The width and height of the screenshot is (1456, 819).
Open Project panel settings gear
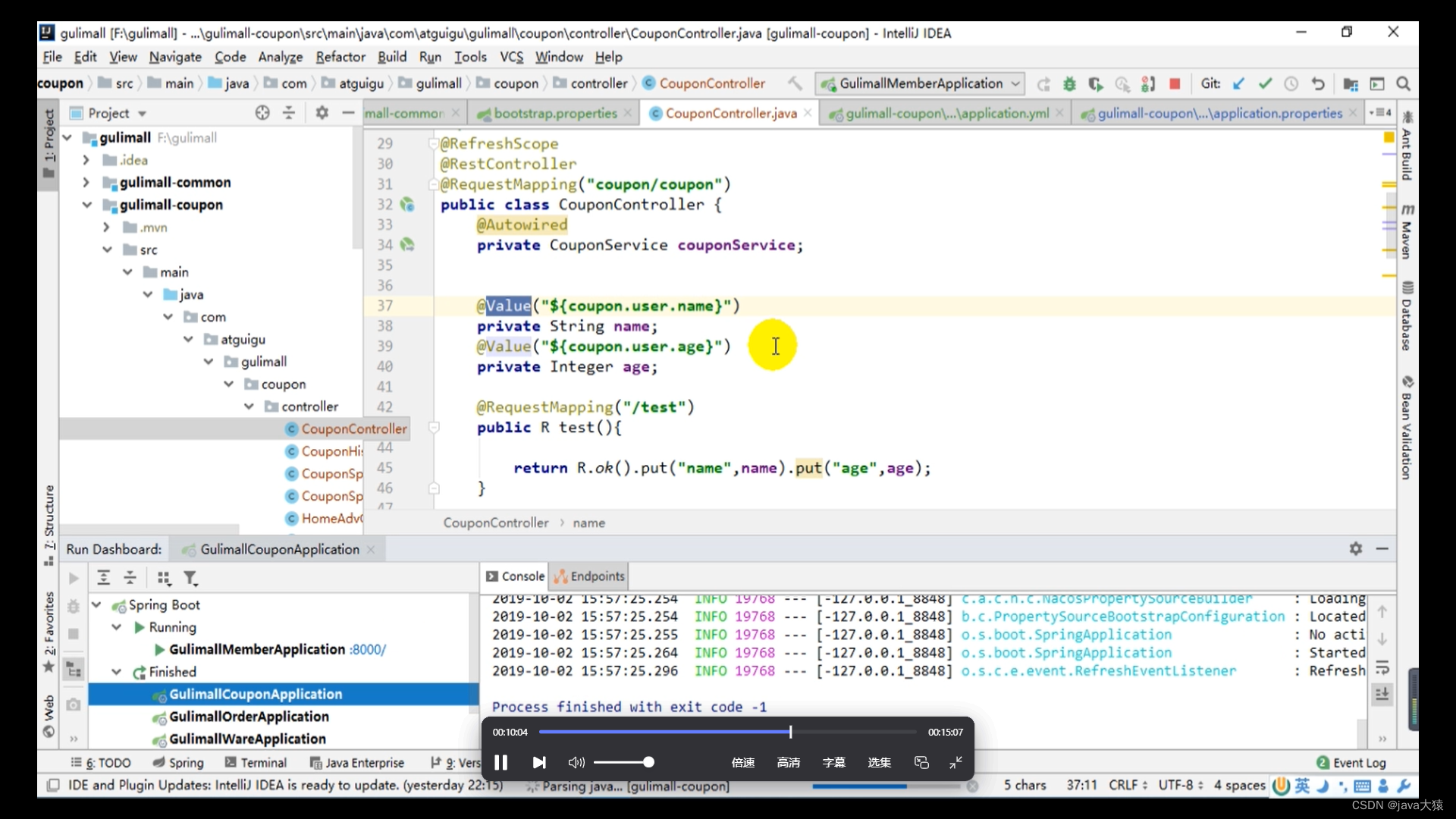point(322,113)
